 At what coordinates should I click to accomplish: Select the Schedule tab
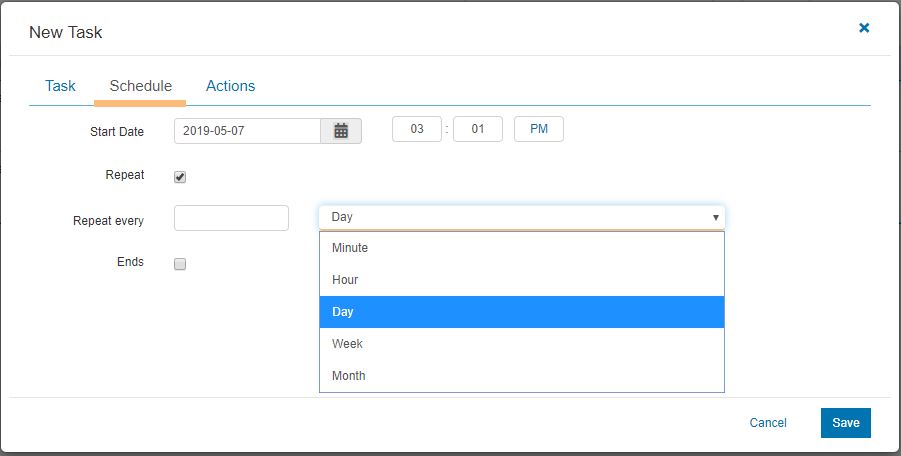point(140,86)
